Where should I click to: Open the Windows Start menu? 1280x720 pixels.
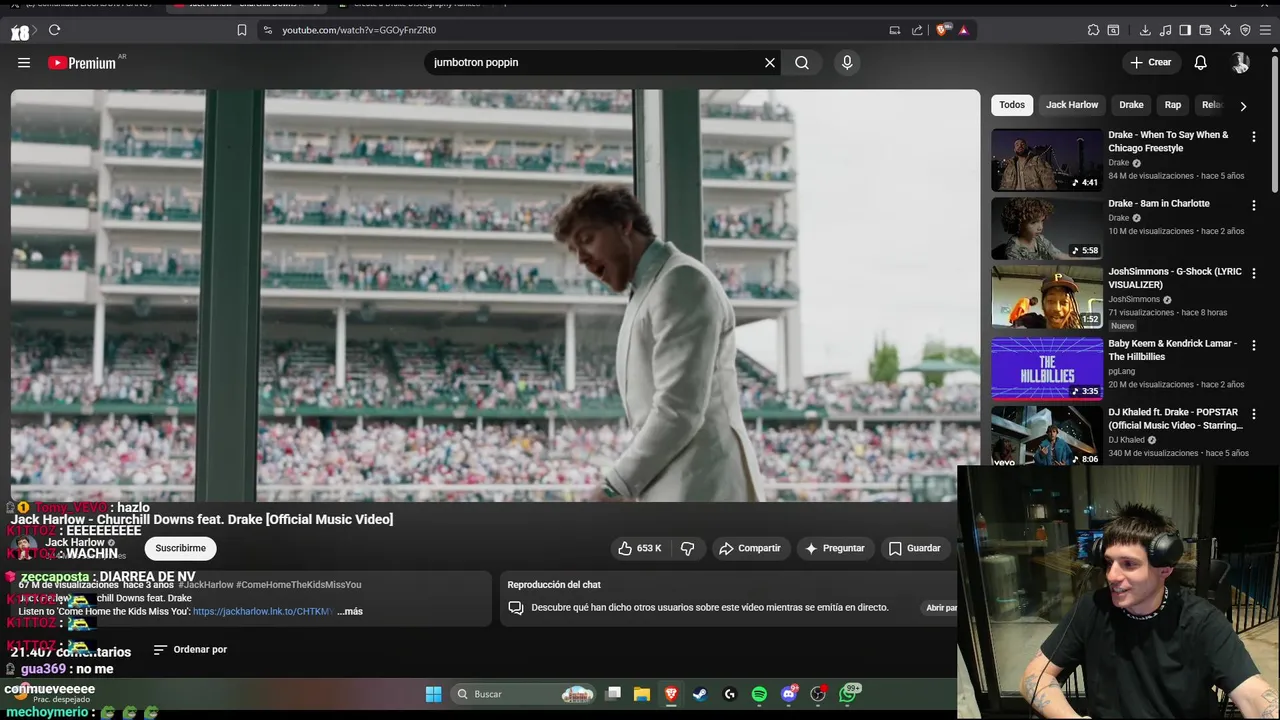pos(434,694)
